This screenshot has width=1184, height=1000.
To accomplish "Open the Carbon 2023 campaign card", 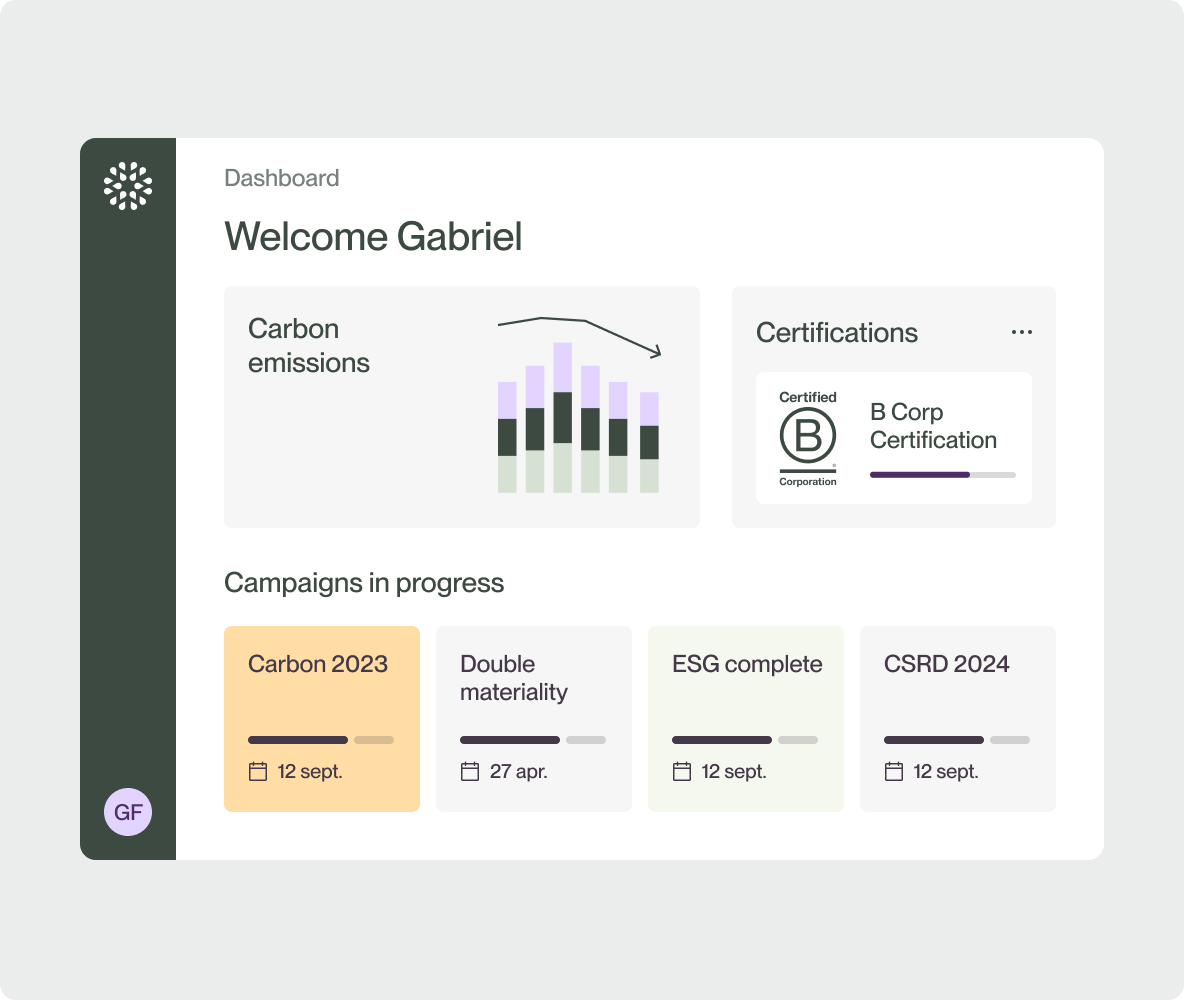I will coord(322,718).
